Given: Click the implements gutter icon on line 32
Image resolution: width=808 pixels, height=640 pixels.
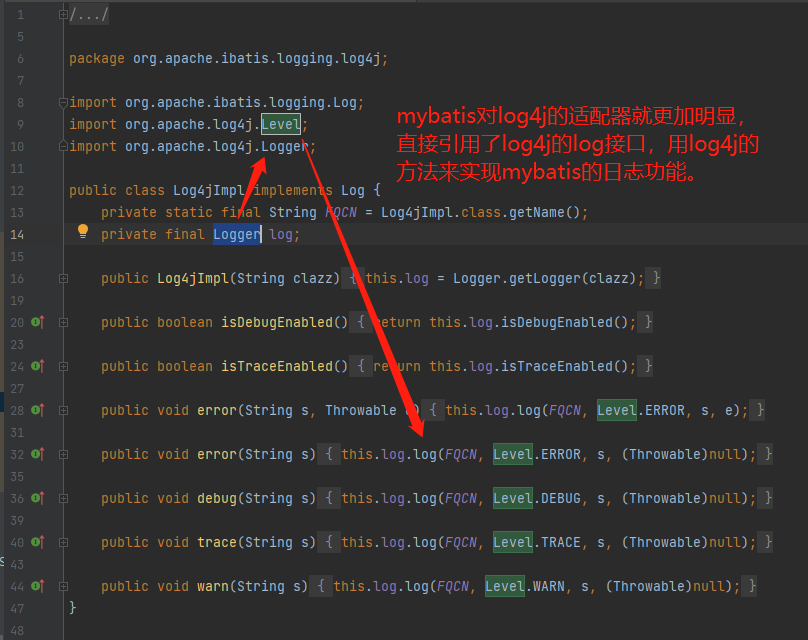Looking at the screenshot, I should click(38, 454).
